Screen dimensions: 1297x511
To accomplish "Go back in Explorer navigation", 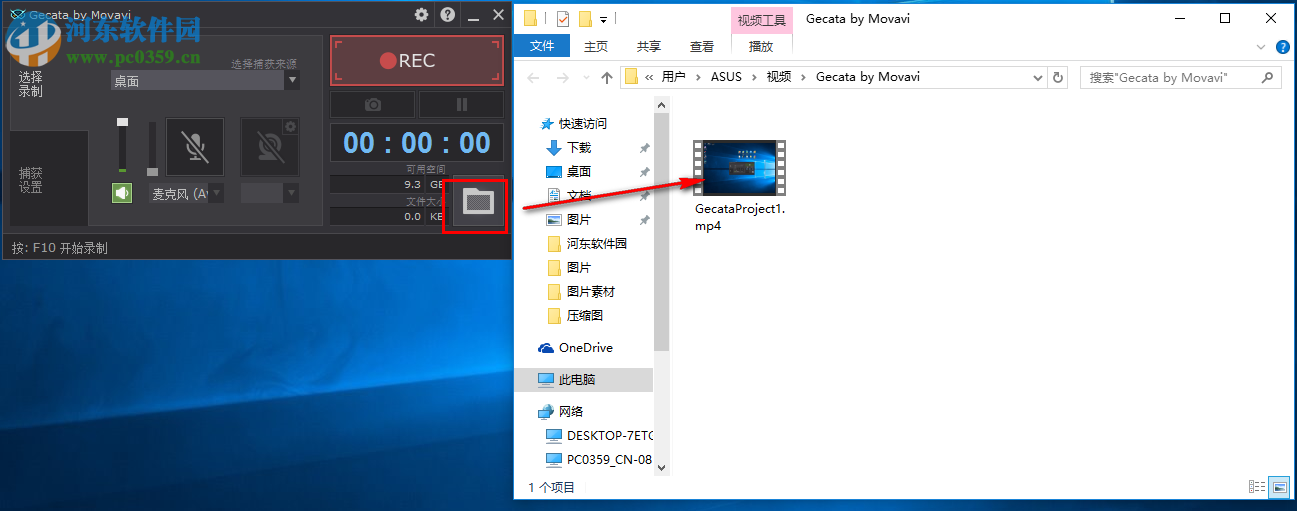I will (533, 77).
